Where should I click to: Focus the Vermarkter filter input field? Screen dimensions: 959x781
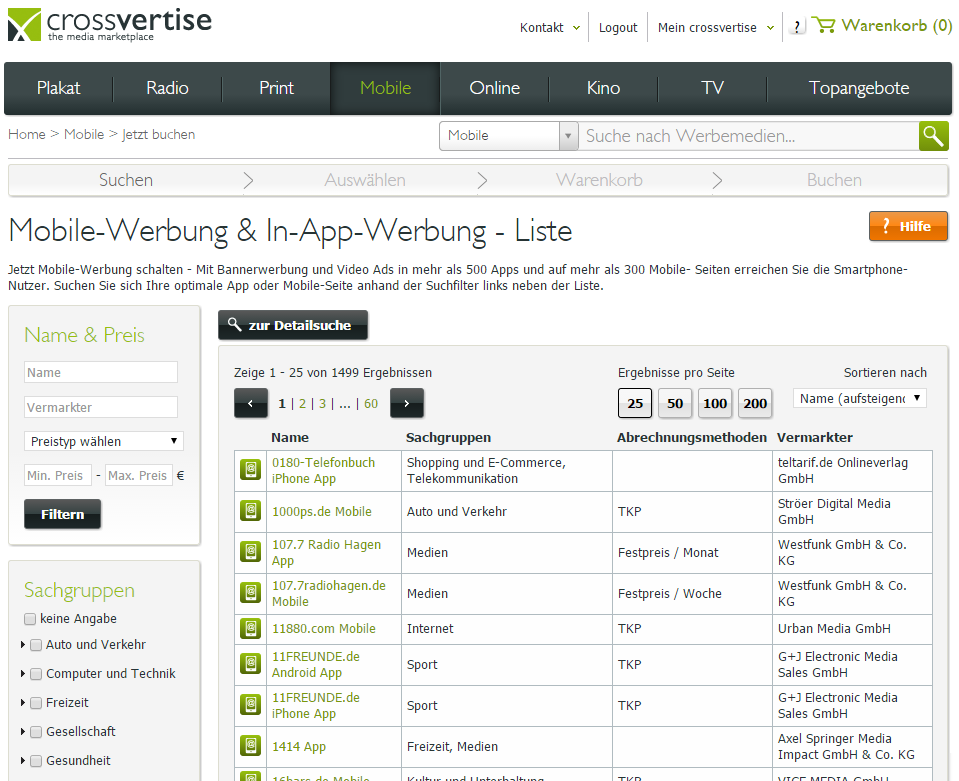pos(101,407)
